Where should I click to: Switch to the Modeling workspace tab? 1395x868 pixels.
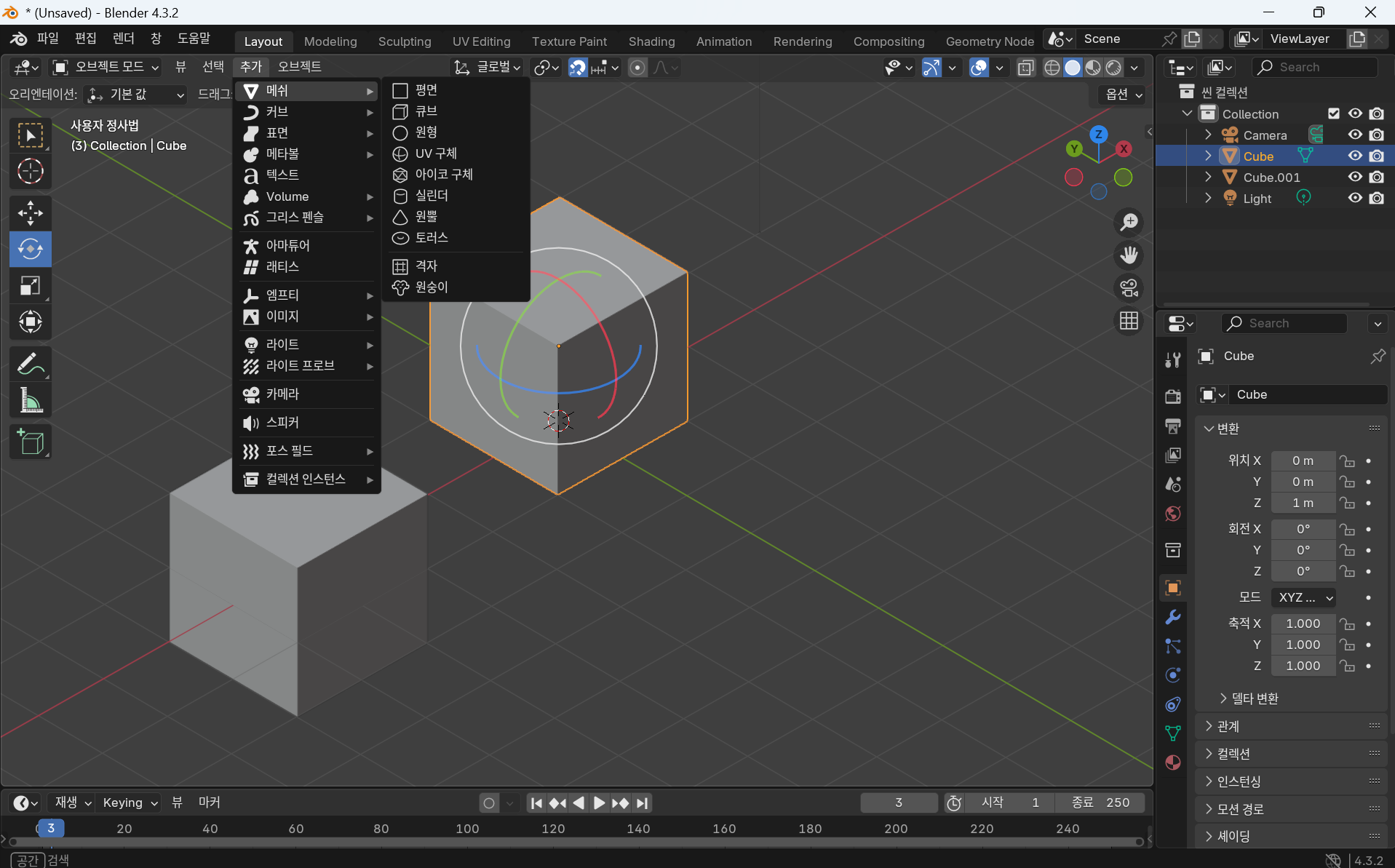point(330,41)
